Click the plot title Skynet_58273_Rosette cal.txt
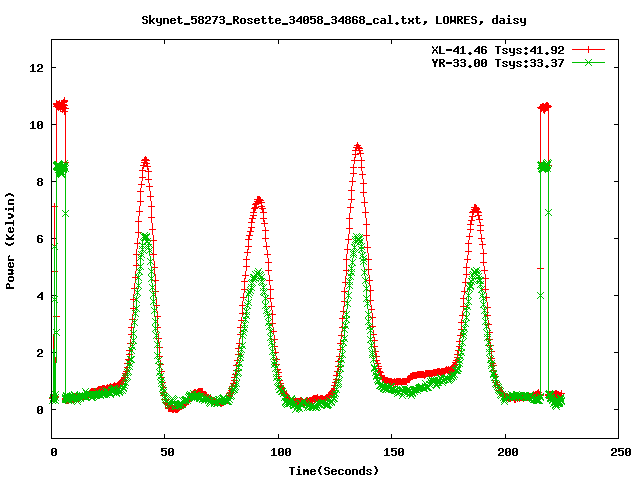The height and width of the screenshot is (480, 640). pyautogui.click(x=334, y=20)
